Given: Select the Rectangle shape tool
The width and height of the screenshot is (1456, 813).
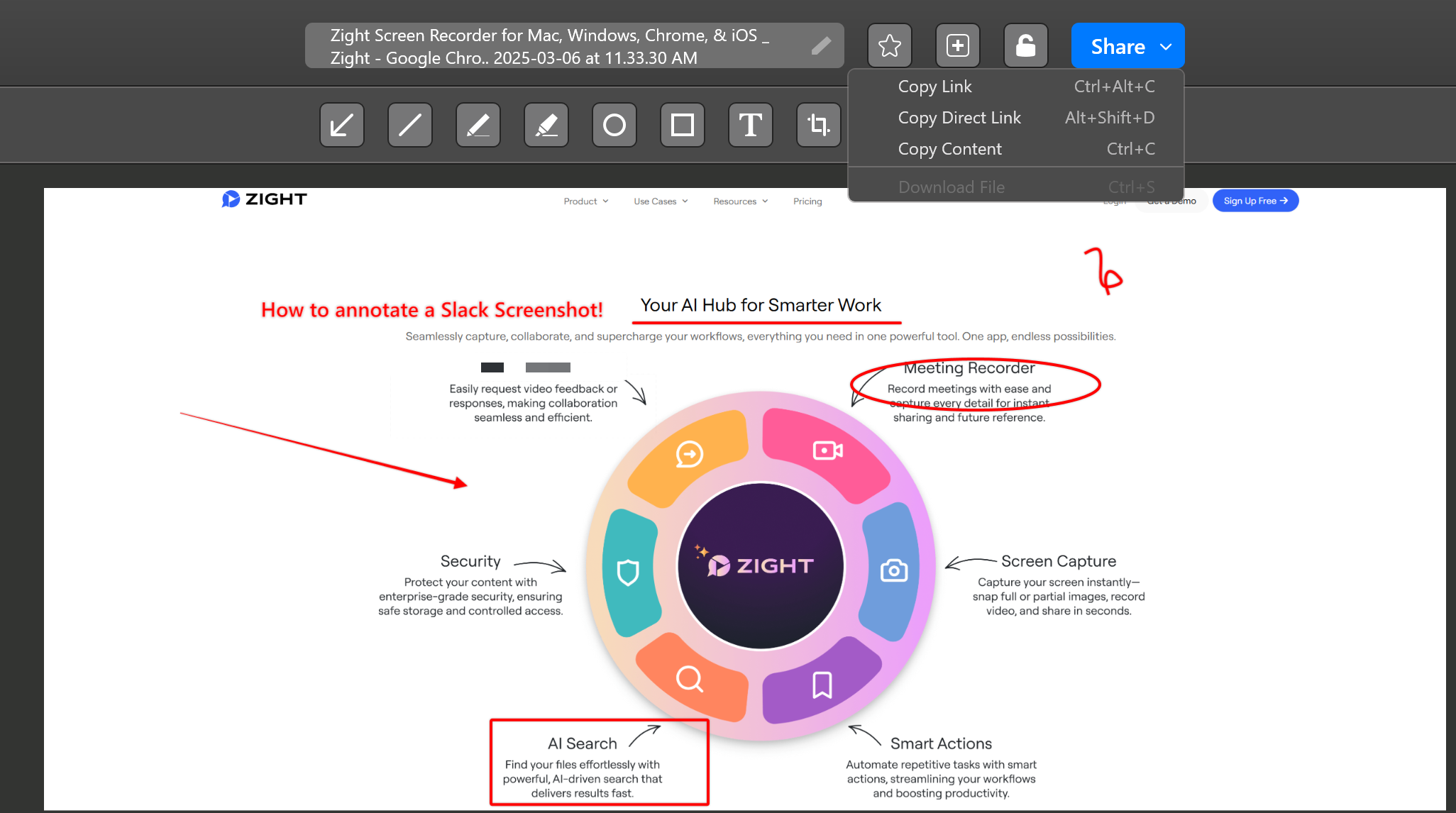Looking at the screenshot, I should coord(683,125).
